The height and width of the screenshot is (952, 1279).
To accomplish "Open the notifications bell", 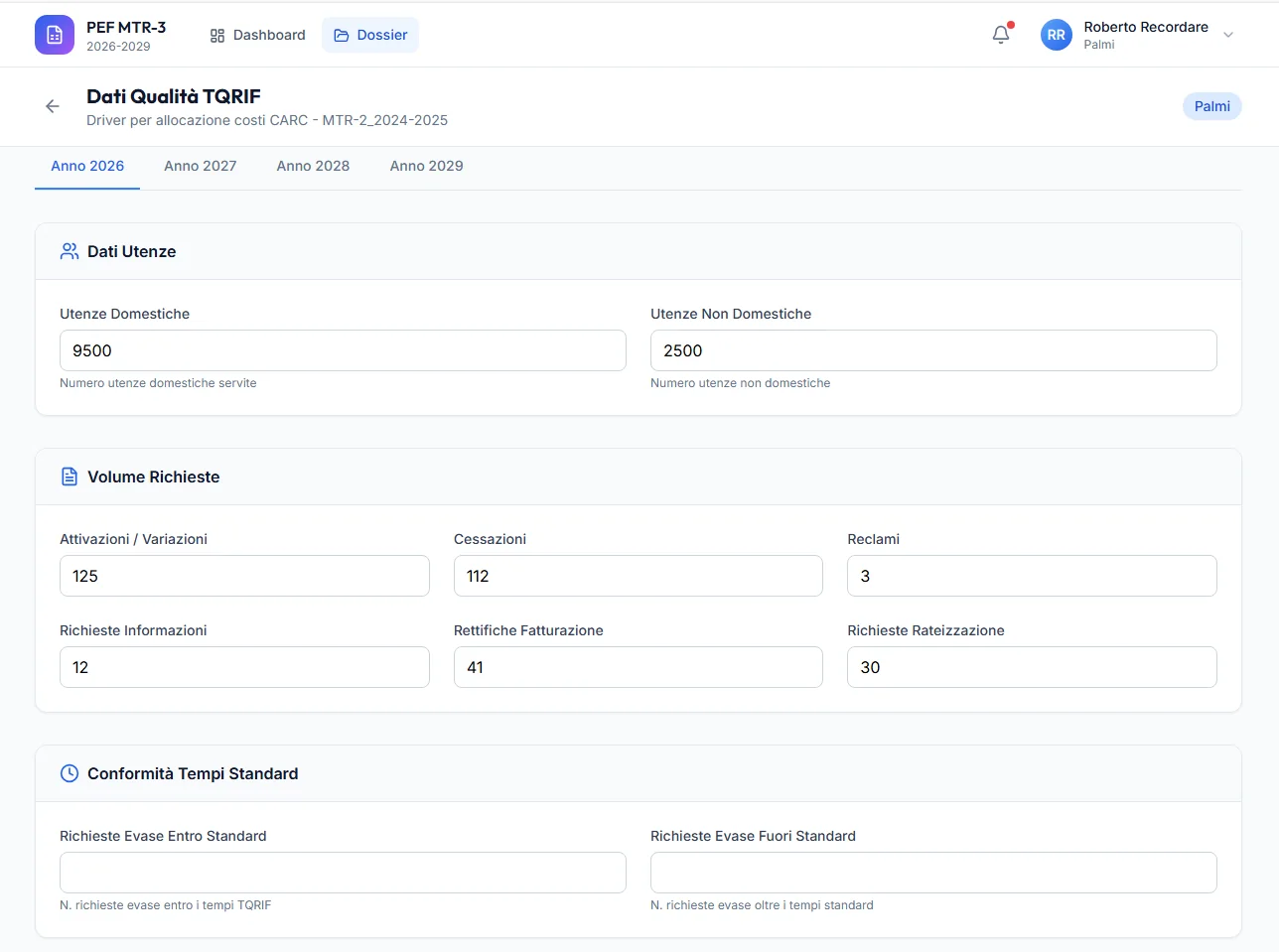I will point(1001,35).
